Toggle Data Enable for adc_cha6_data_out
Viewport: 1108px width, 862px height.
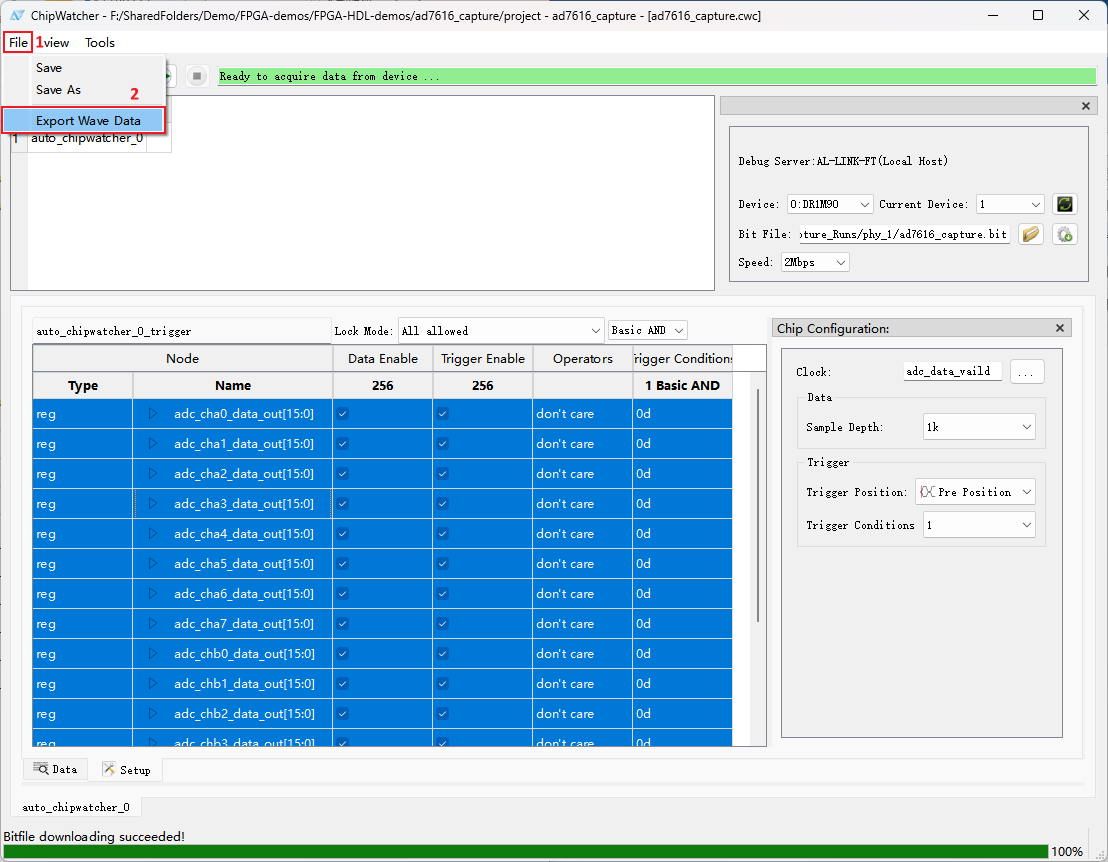click(343, 594)
